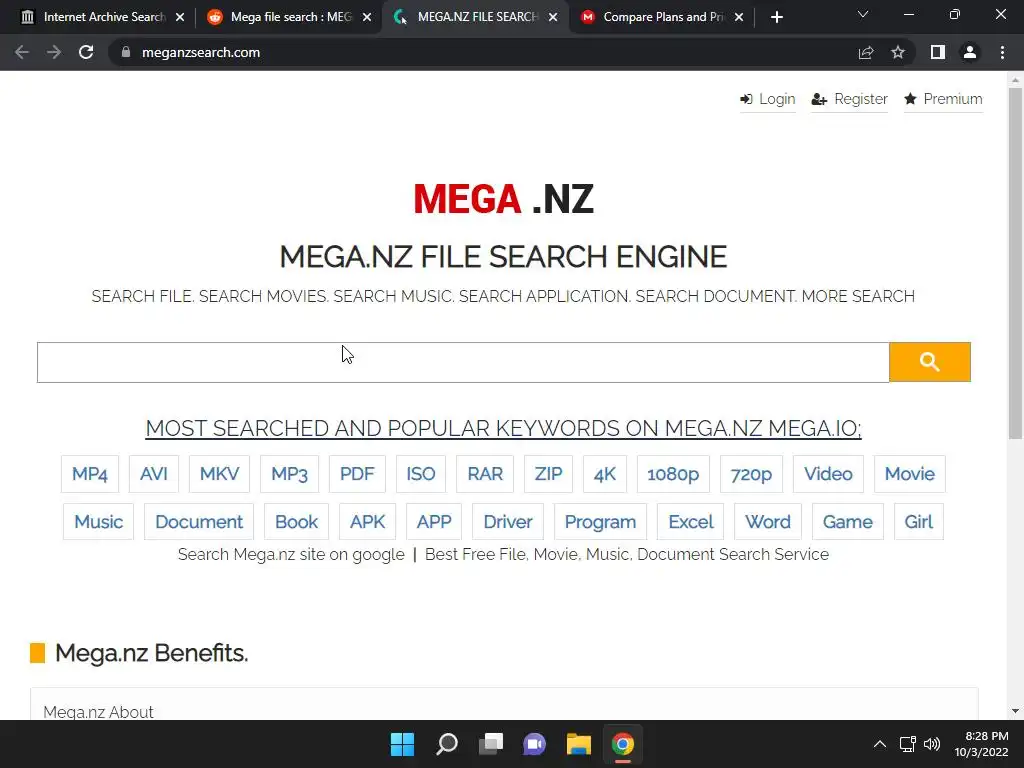Choose the Program keyword
The height and width of the screenshot is (768, 1024).
(600, 522)
